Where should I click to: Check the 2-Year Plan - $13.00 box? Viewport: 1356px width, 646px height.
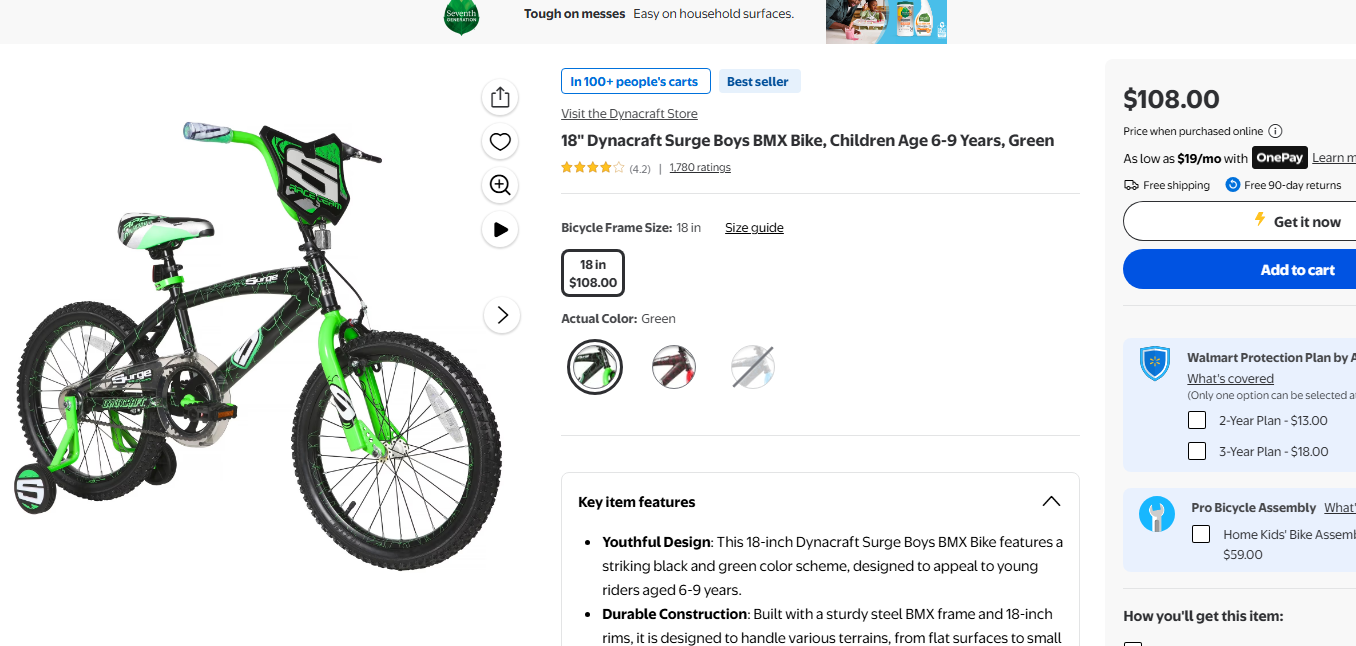(x=1197, y=420)
